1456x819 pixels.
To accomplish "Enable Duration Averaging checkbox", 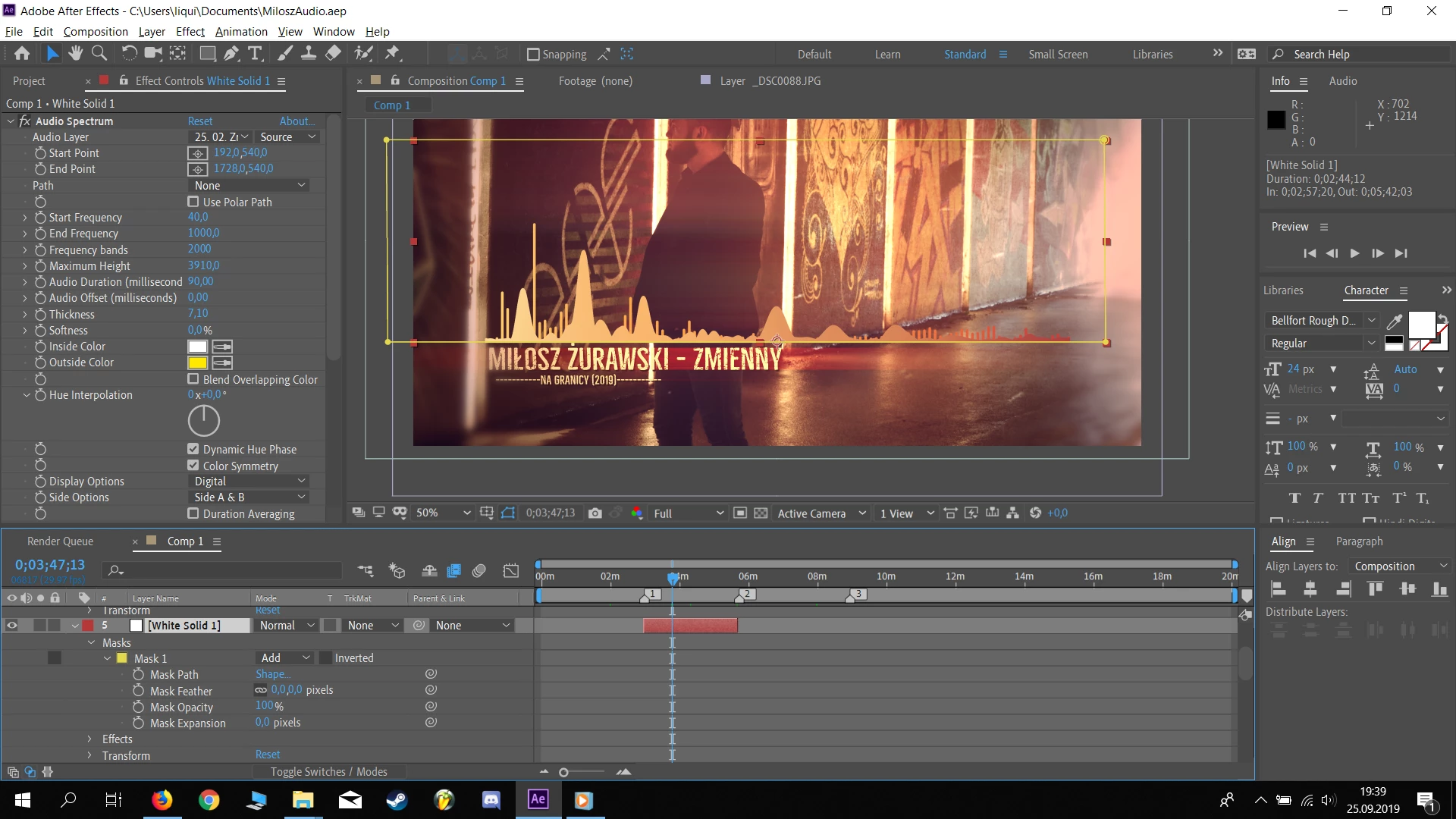I will (x=193, y=513).
